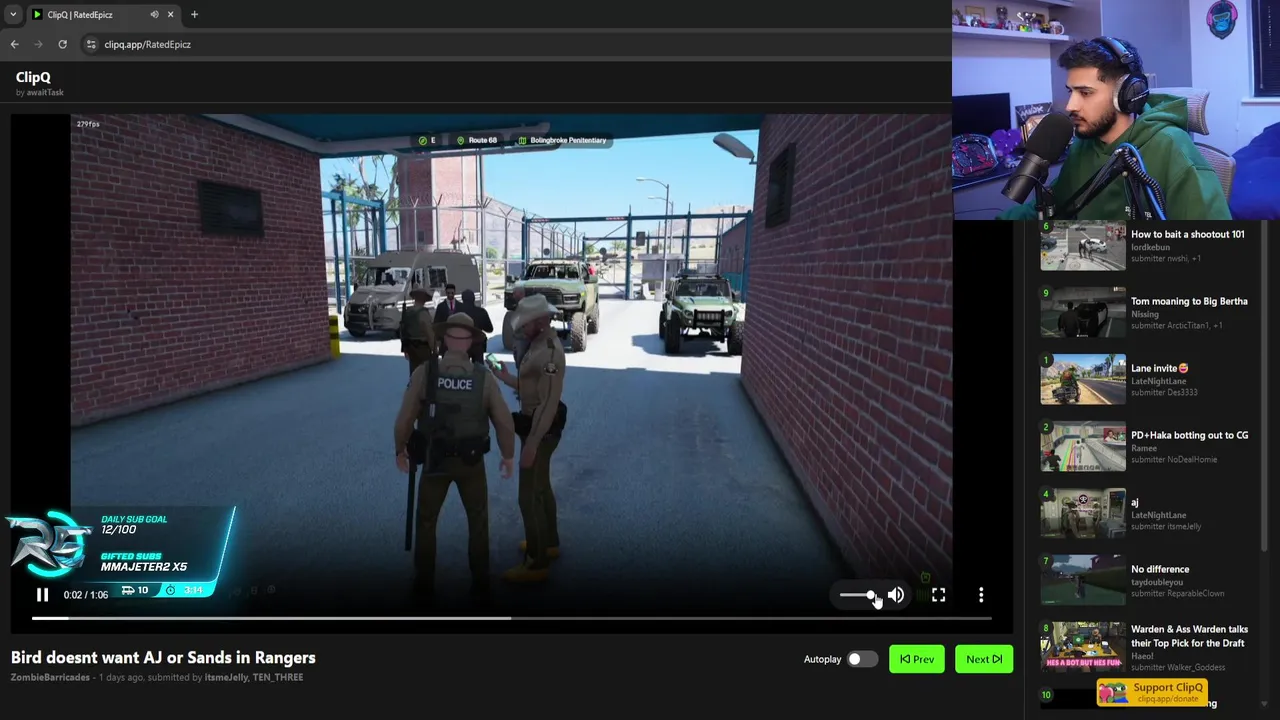Open the 'PD+Haka botting out to CG' thumbnail

[x=1083, y=446]
